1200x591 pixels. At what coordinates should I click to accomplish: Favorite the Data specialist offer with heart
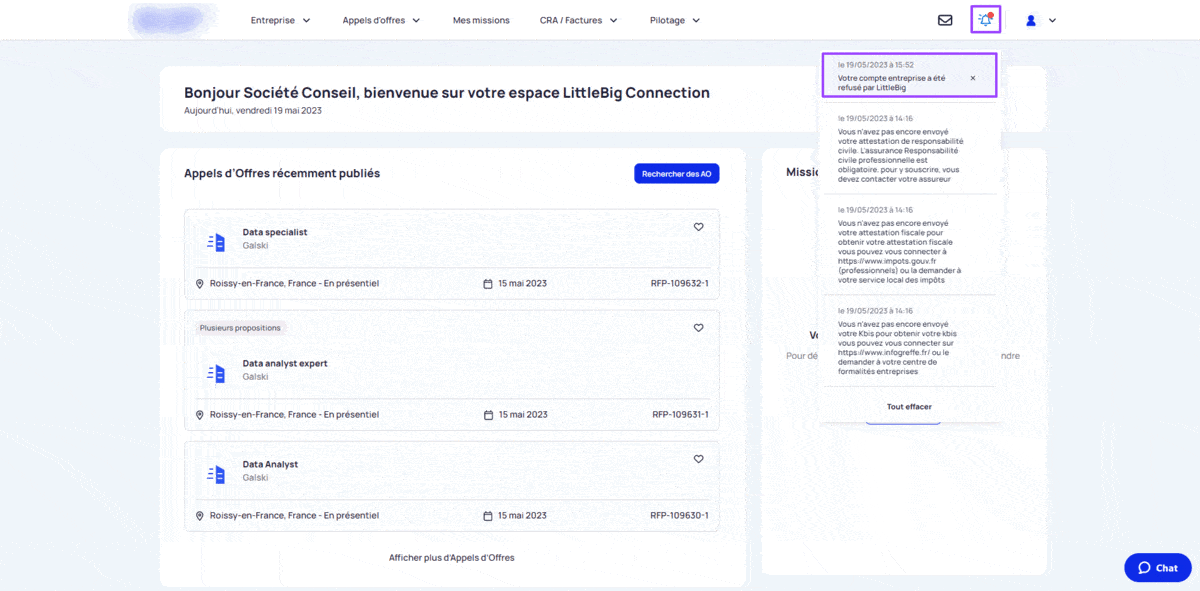pyautogui.click(x=699, y=227)
